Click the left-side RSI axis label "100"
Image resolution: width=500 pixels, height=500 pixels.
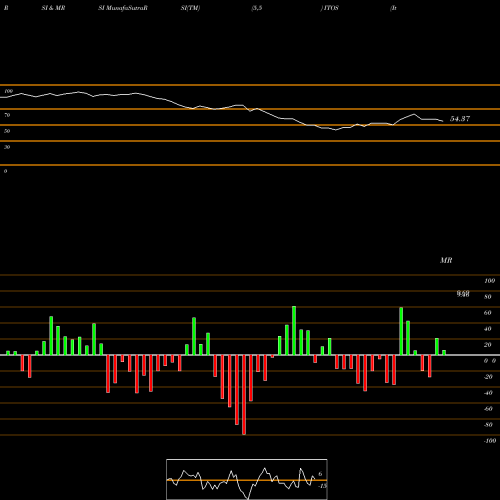pyautogui.click(x=8, y=91)
